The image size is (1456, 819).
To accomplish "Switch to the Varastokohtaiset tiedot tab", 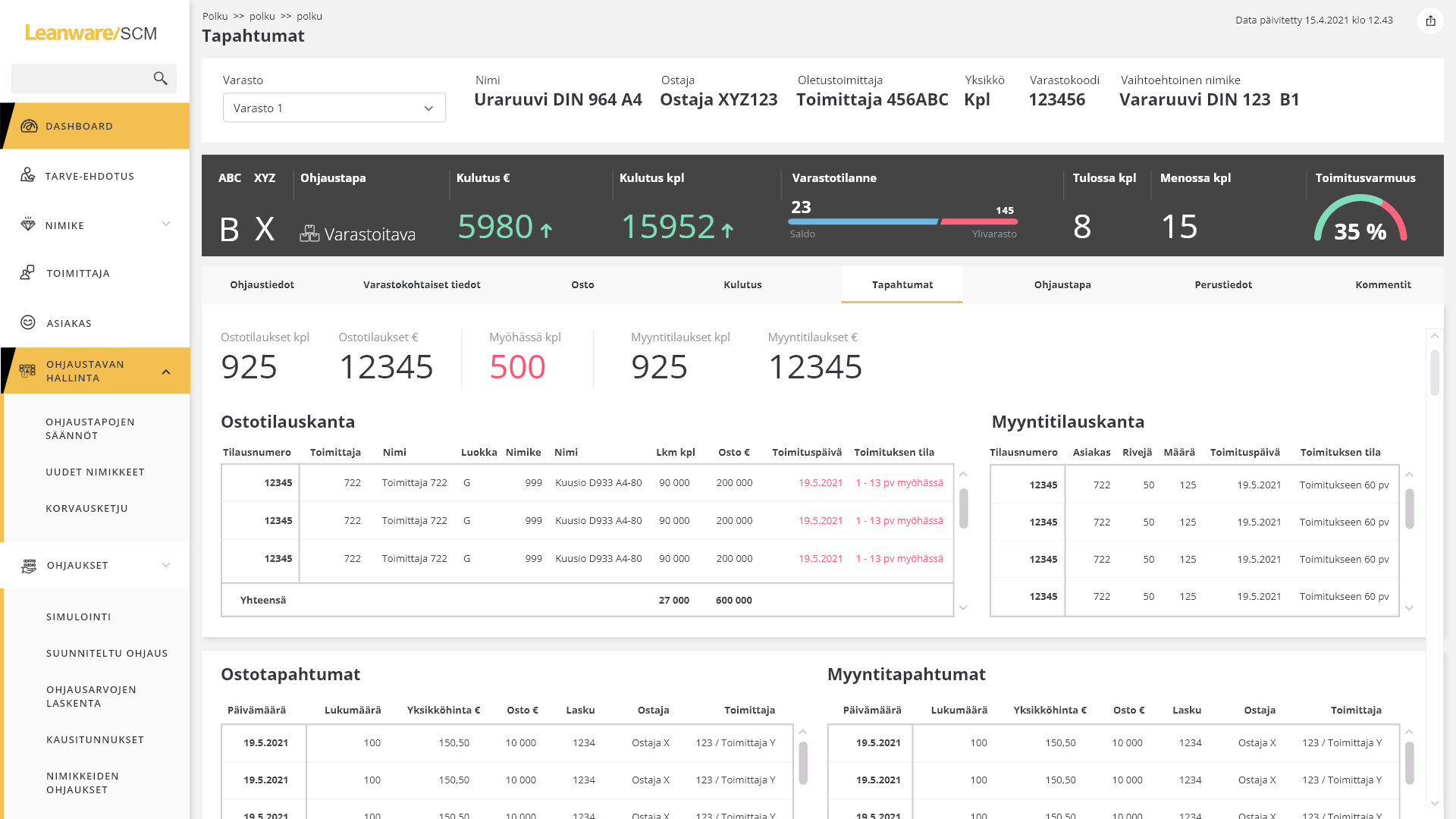I will 422,285.
